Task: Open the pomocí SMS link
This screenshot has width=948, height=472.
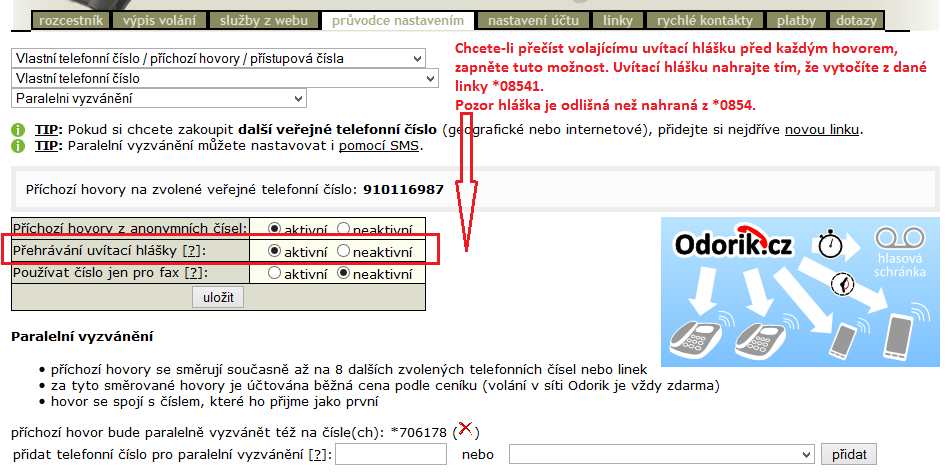Action: 379,147
